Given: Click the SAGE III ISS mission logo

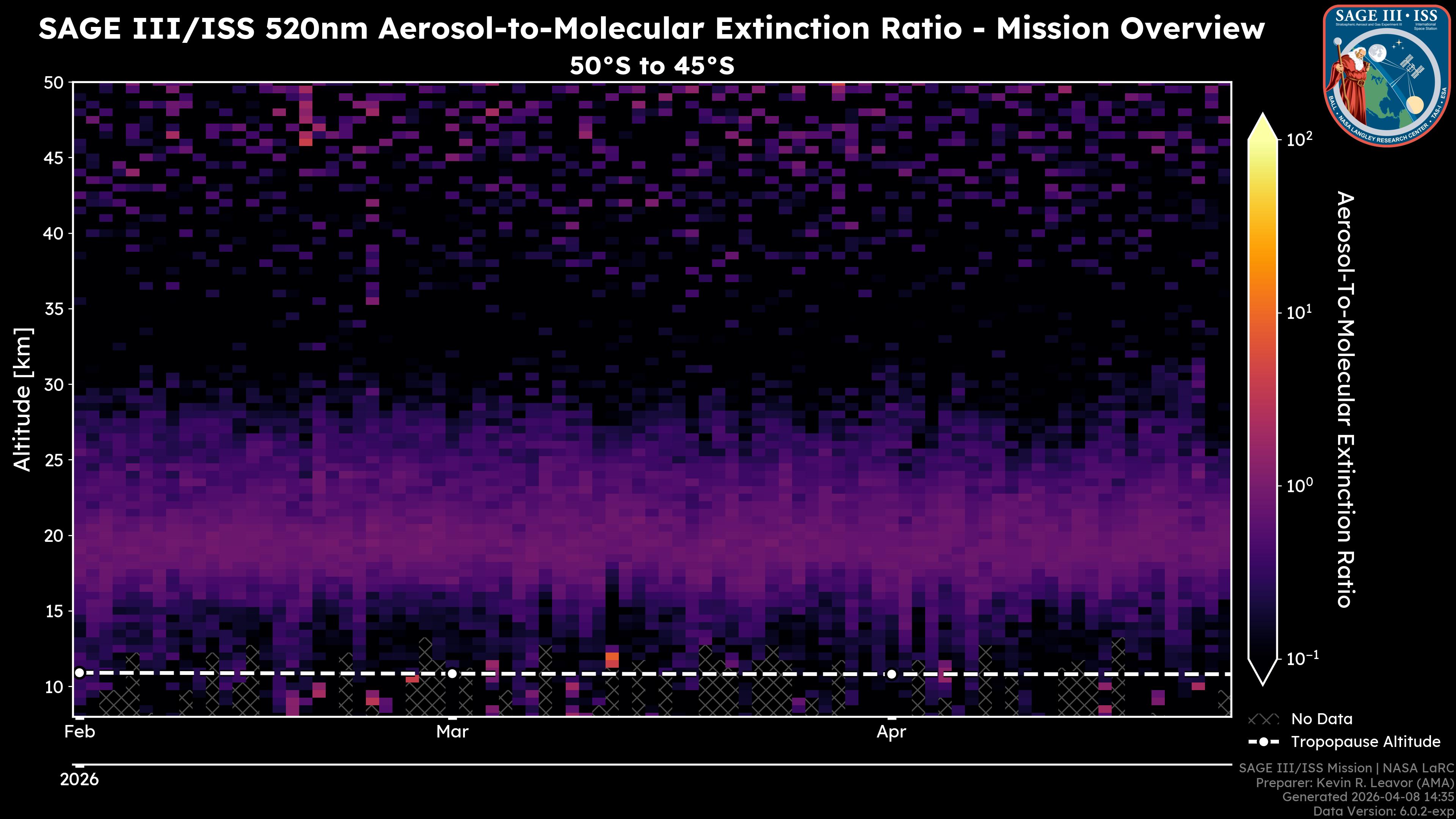Looking at the screenshot, I should [1387, 75].
